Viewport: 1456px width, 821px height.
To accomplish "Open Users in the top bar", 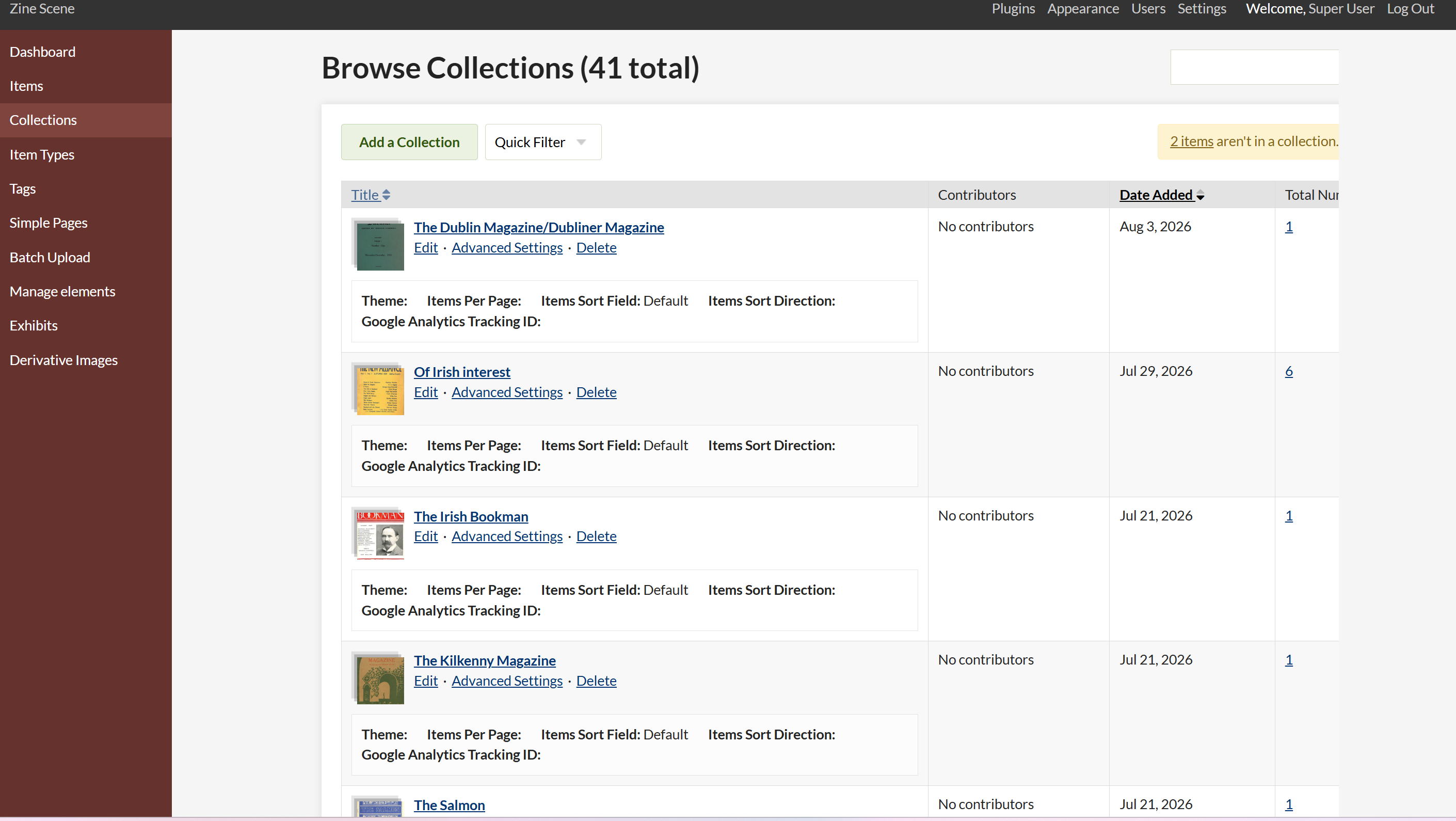I will 1148,8.
